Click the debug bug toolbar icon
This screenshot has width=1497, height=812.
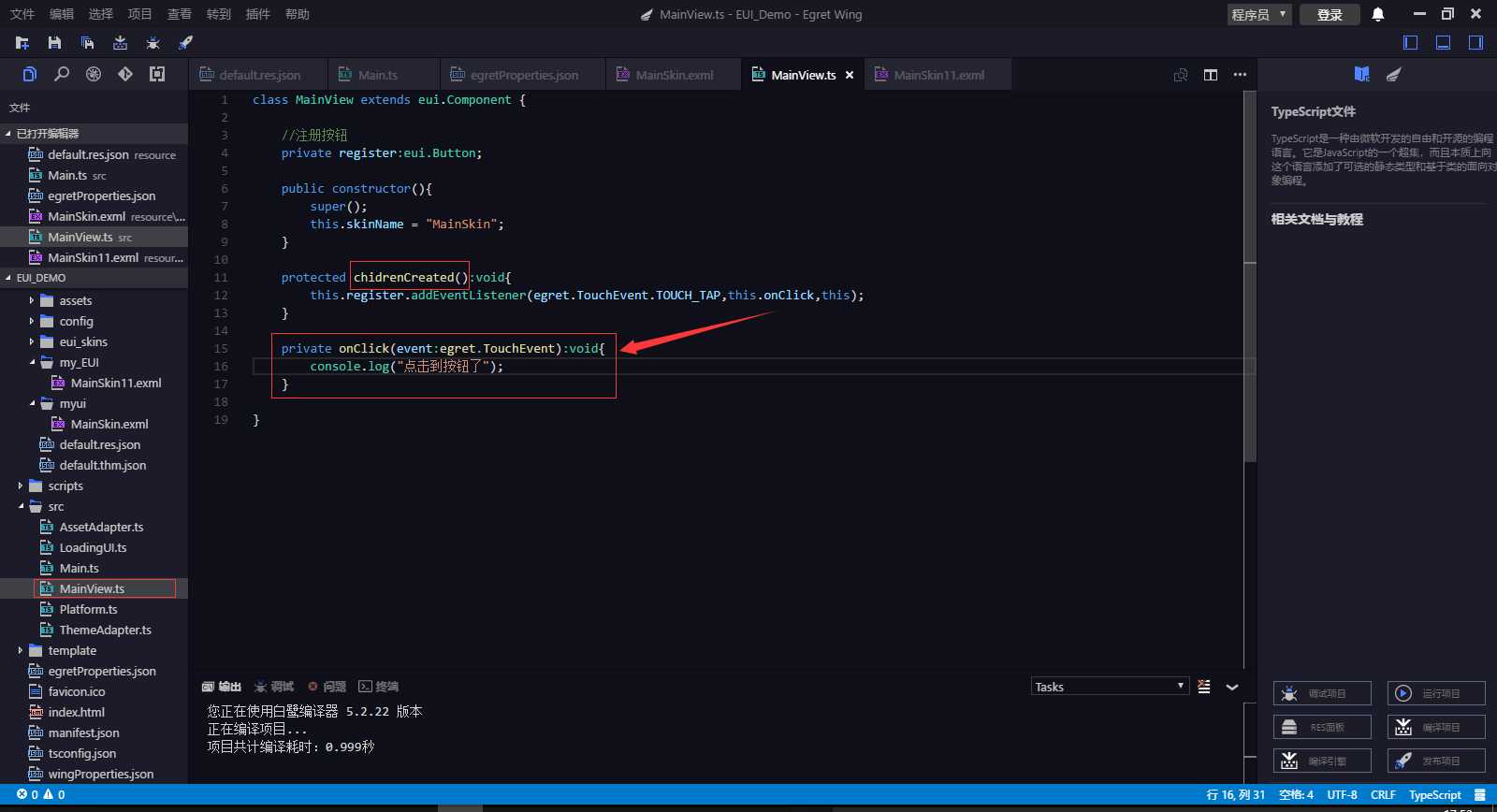coord(153,43)
